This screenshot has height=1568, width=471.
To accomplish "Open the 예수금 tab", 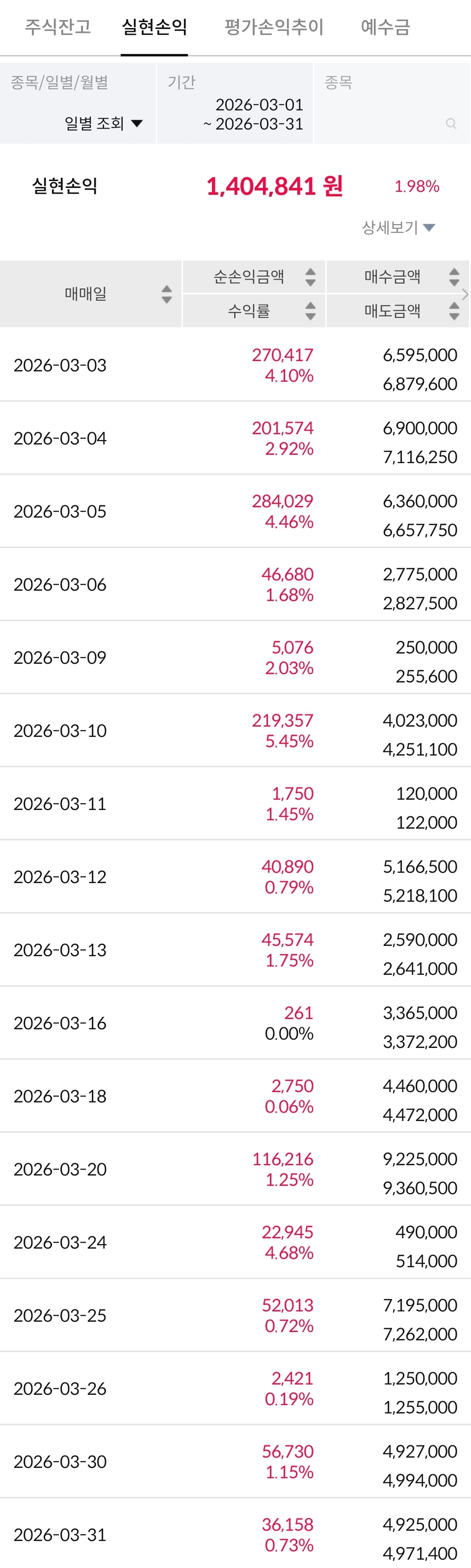I will [x=385, y=27].
